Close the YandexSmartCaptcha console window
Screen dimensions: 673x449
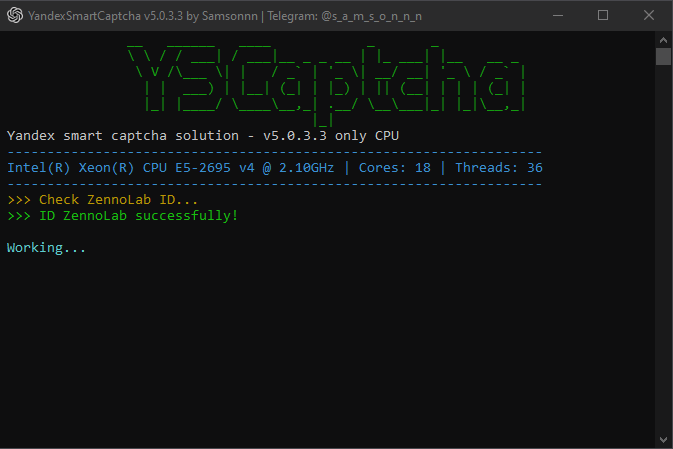648,15
